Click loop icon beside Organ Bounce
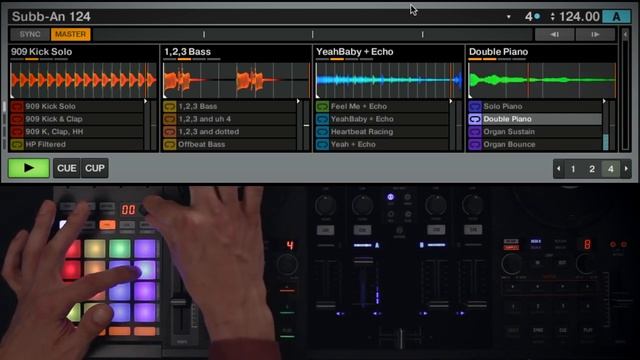The height and width of the screenshot is (360, 640). coord(475,144)
